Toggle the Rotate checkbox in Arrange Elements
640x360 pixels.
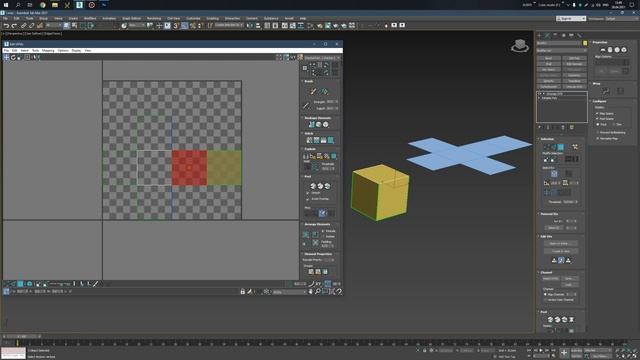click(x=323, y=236)
